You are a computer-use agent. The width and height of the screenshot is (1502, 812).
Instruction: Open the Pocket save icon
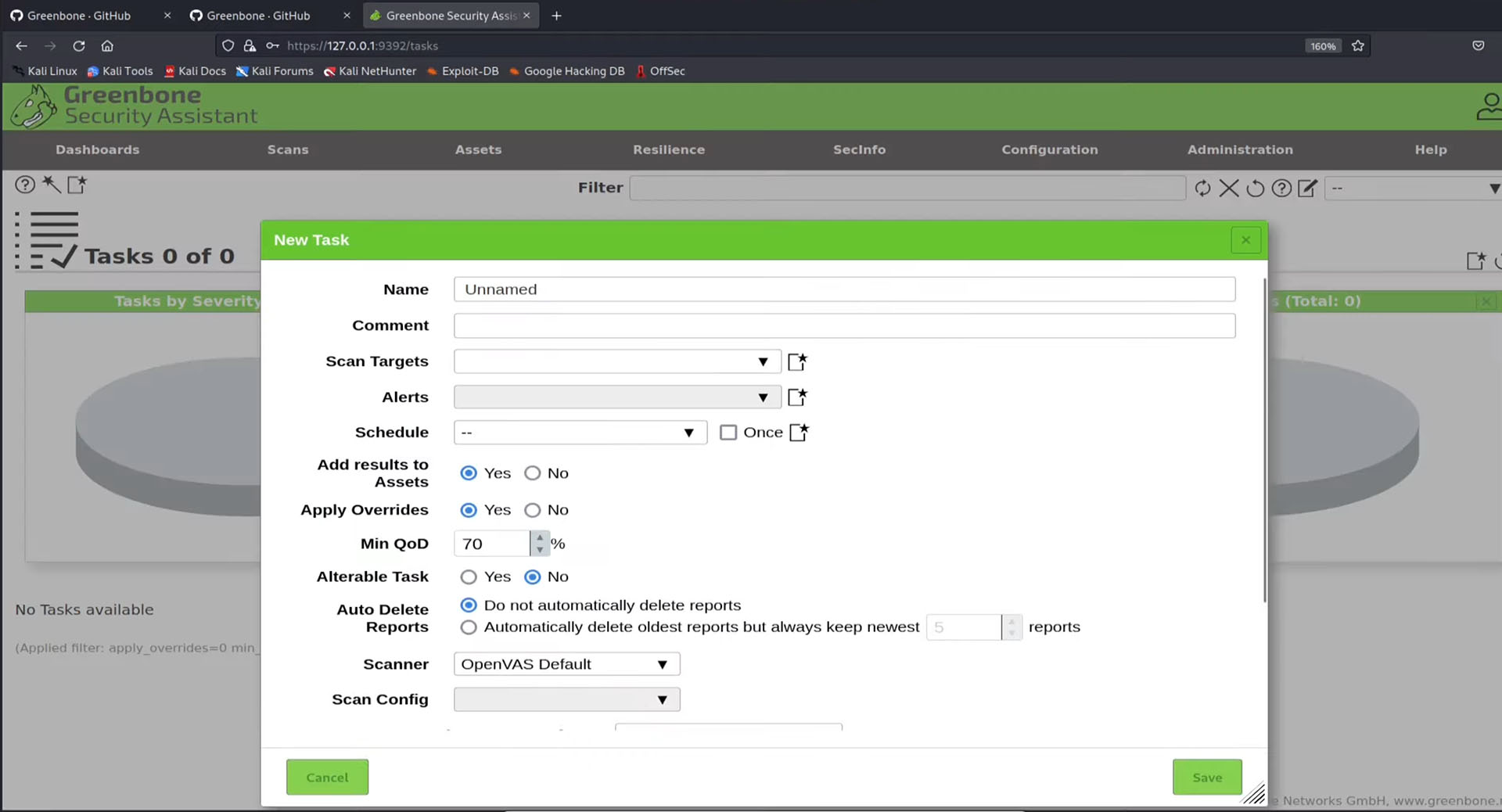click(1478, 45)
